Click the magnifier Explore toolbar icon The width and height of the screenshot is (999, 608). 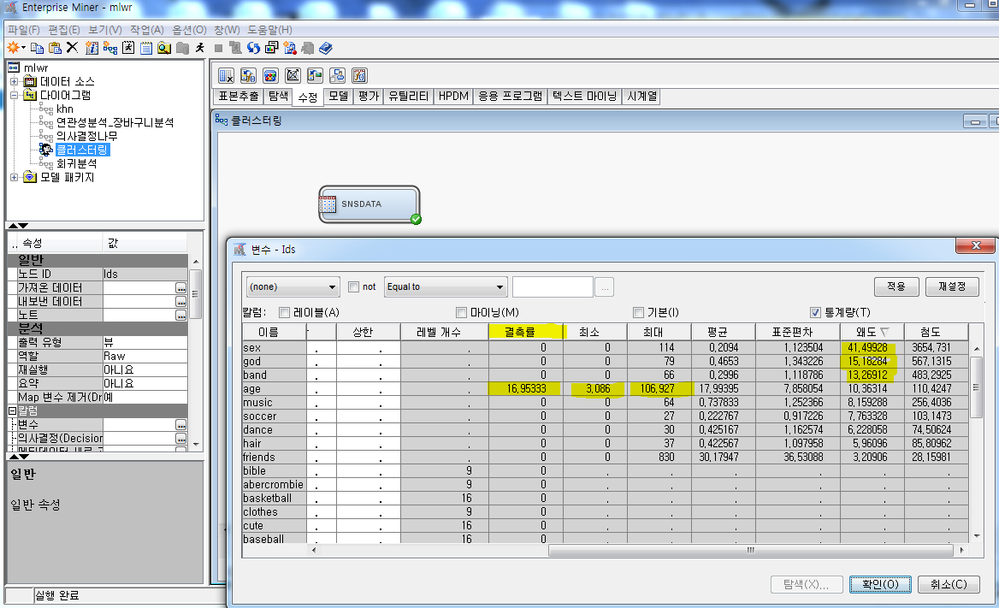(164, 48)
